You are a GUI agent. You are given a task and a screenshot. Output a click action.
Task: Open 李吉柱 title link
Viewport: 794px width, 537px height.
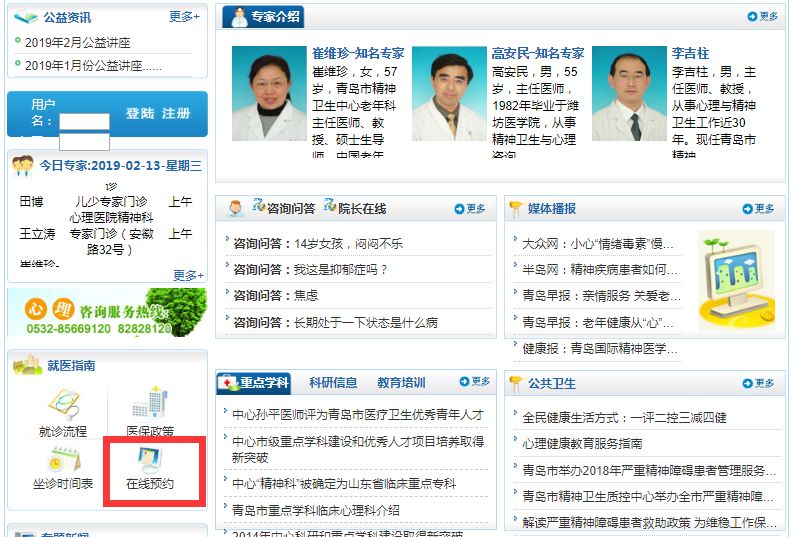click(690, 53)
